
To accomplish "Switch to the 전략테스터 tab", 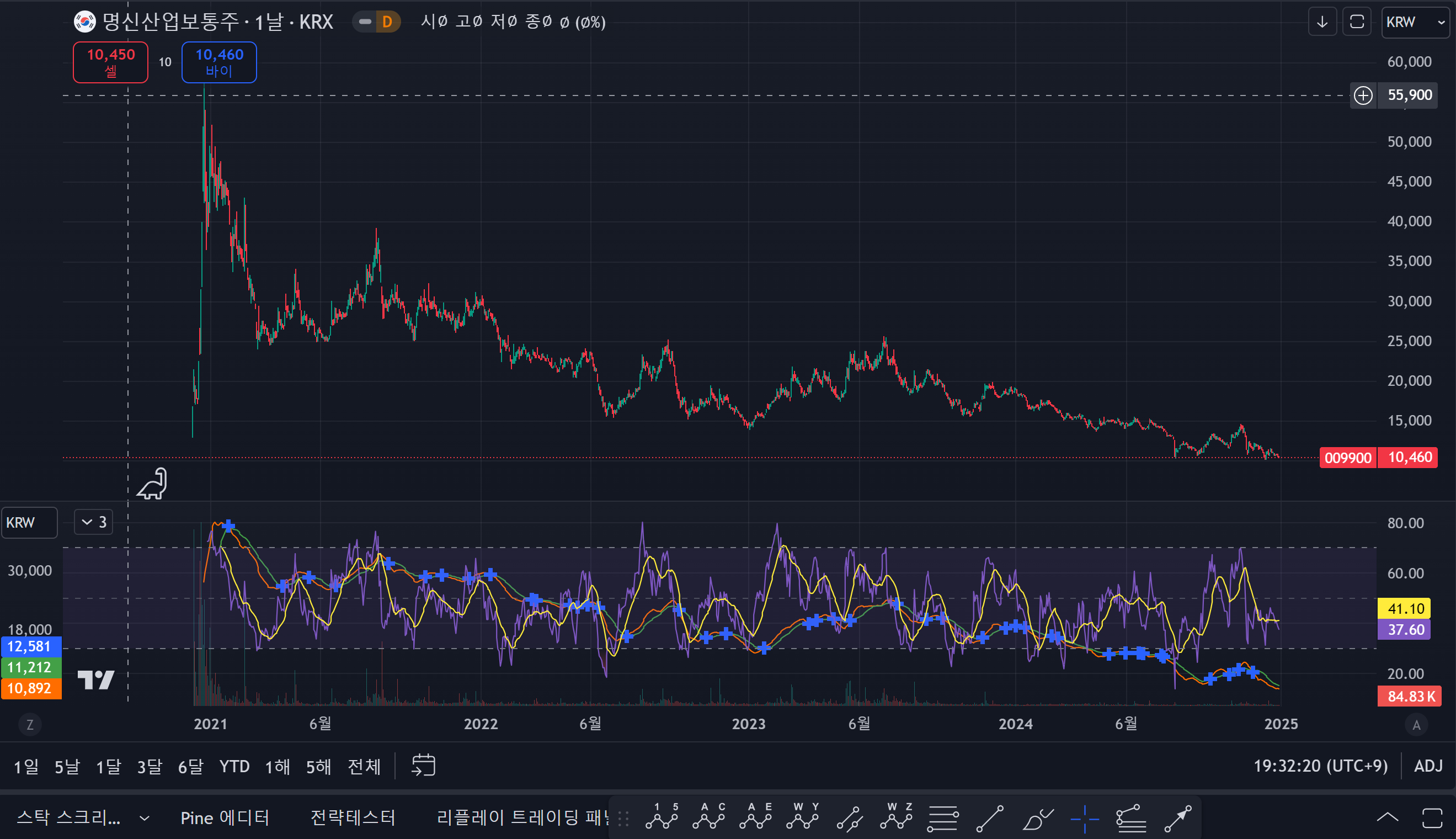I will pyautogui.click(x=353, y=817).
